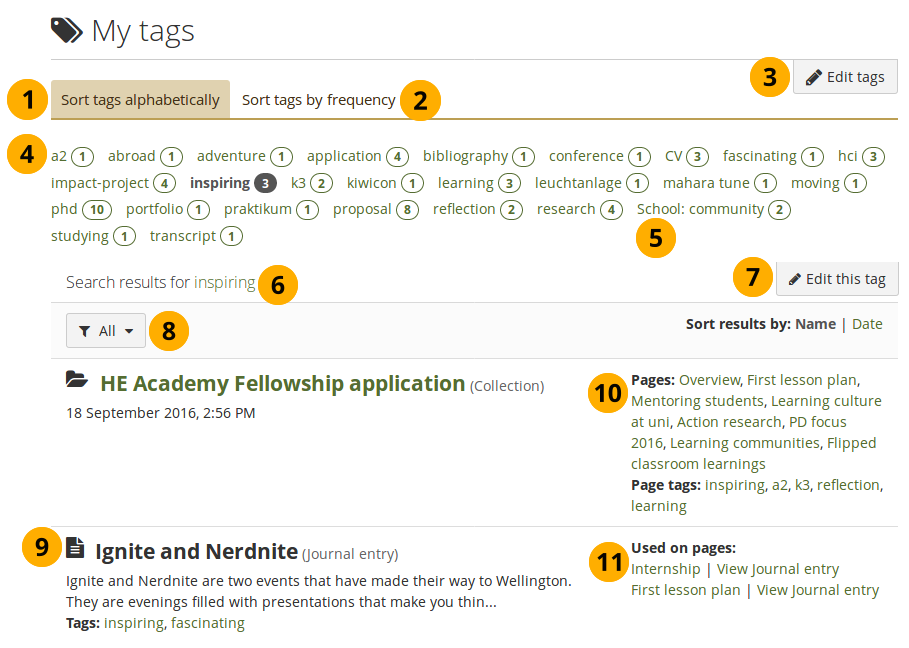Select the phd tag
Viewport: 909px width, 648px height.
63,209
